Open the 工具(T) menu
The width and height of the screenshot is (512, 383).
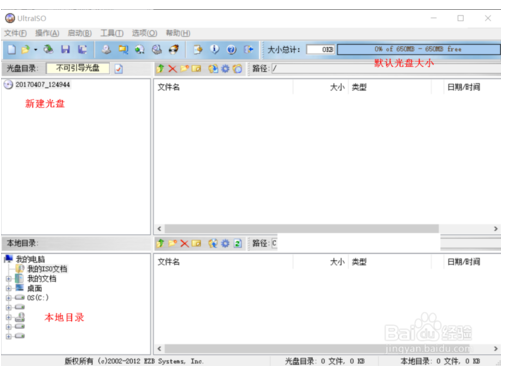click(112, 33)
